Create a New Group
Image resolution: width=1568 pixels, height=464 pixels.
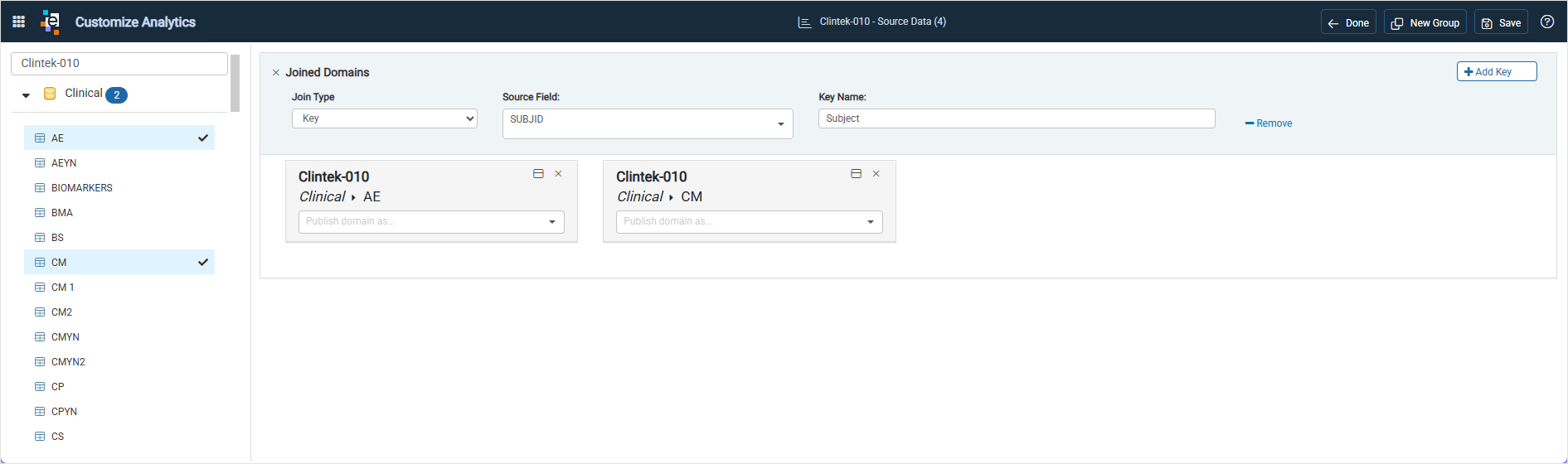[1425, 22]
